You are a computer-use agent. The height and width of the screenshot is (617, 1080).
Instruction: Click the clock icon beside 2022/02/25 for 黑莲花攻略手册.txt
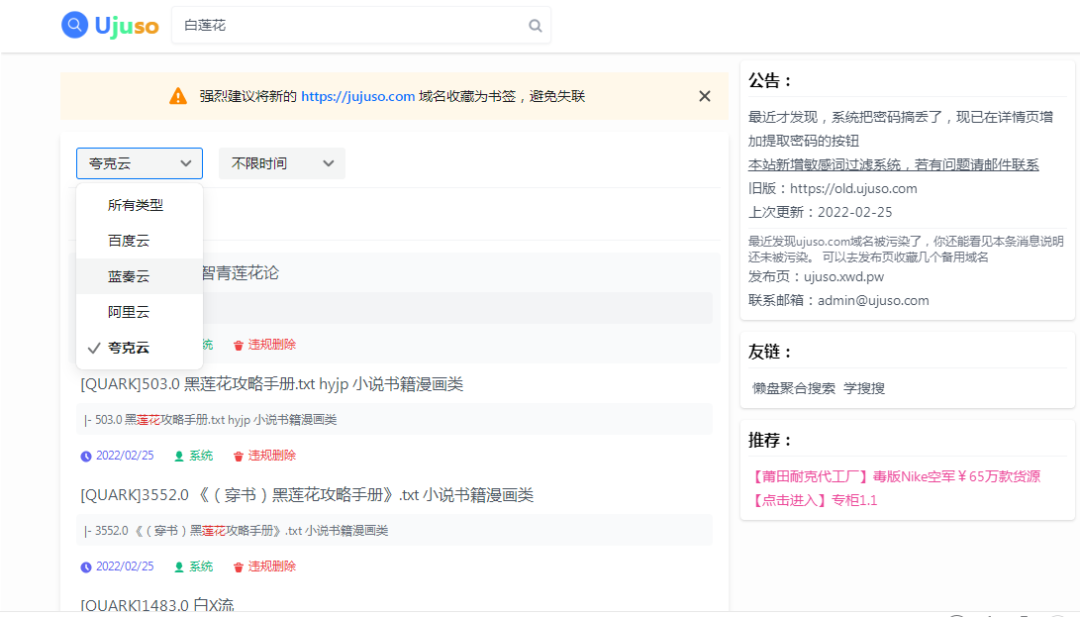tap(86, 456)
